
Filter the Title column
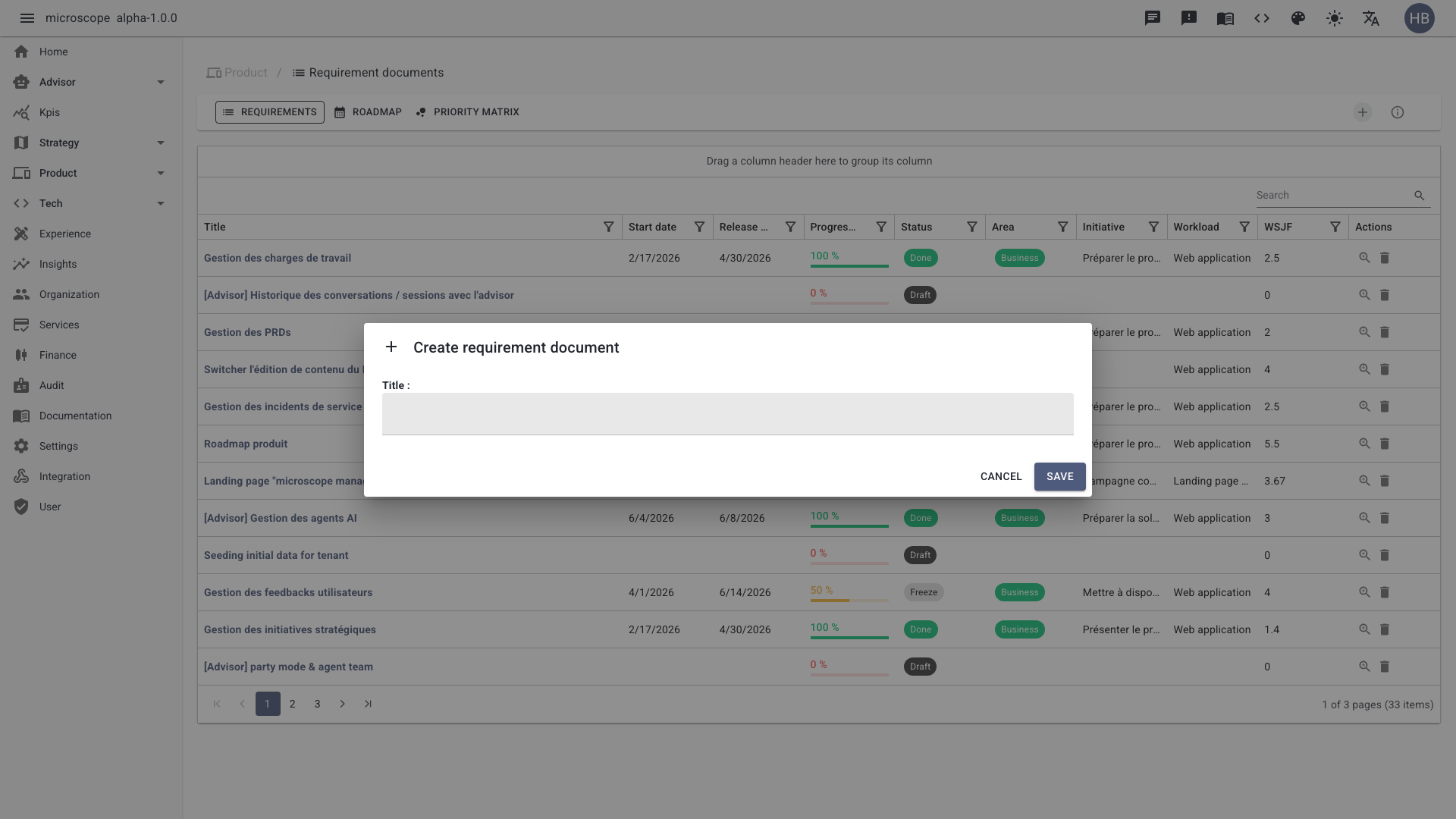[x=608, y=227]
